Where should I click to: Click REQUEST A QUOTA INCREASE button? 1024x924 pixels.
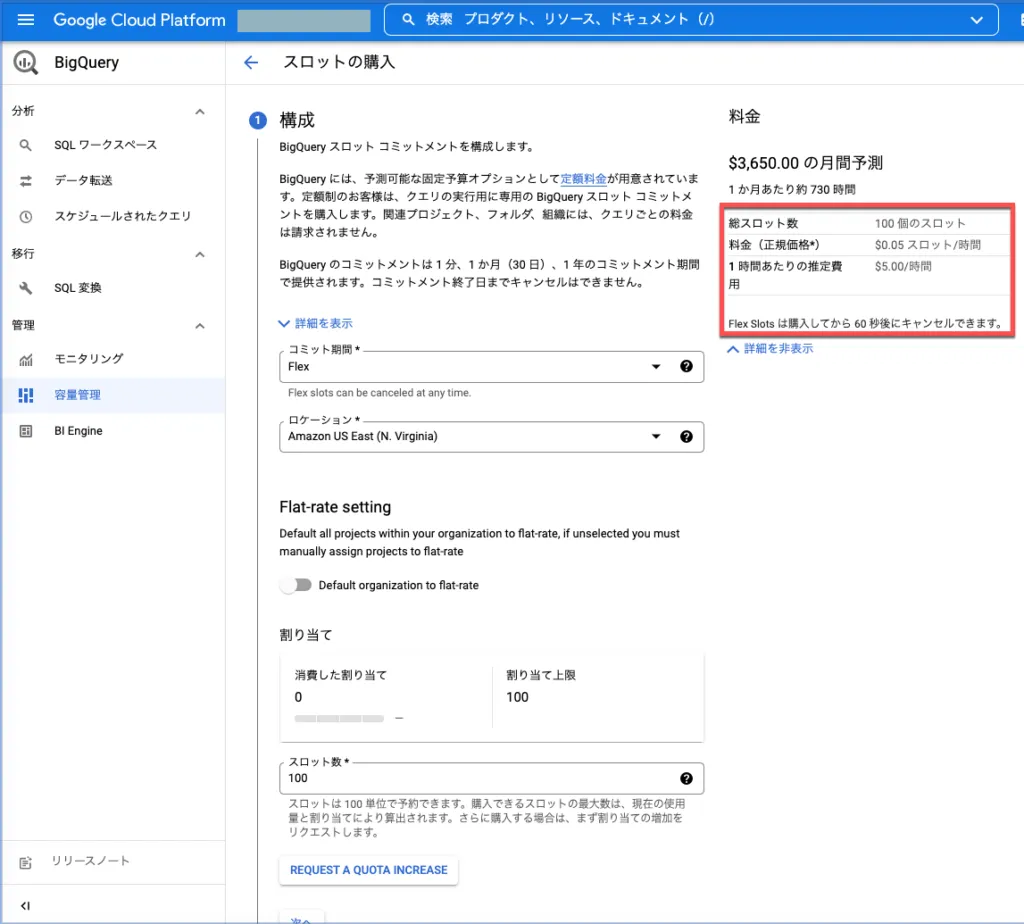click(368, 870)
